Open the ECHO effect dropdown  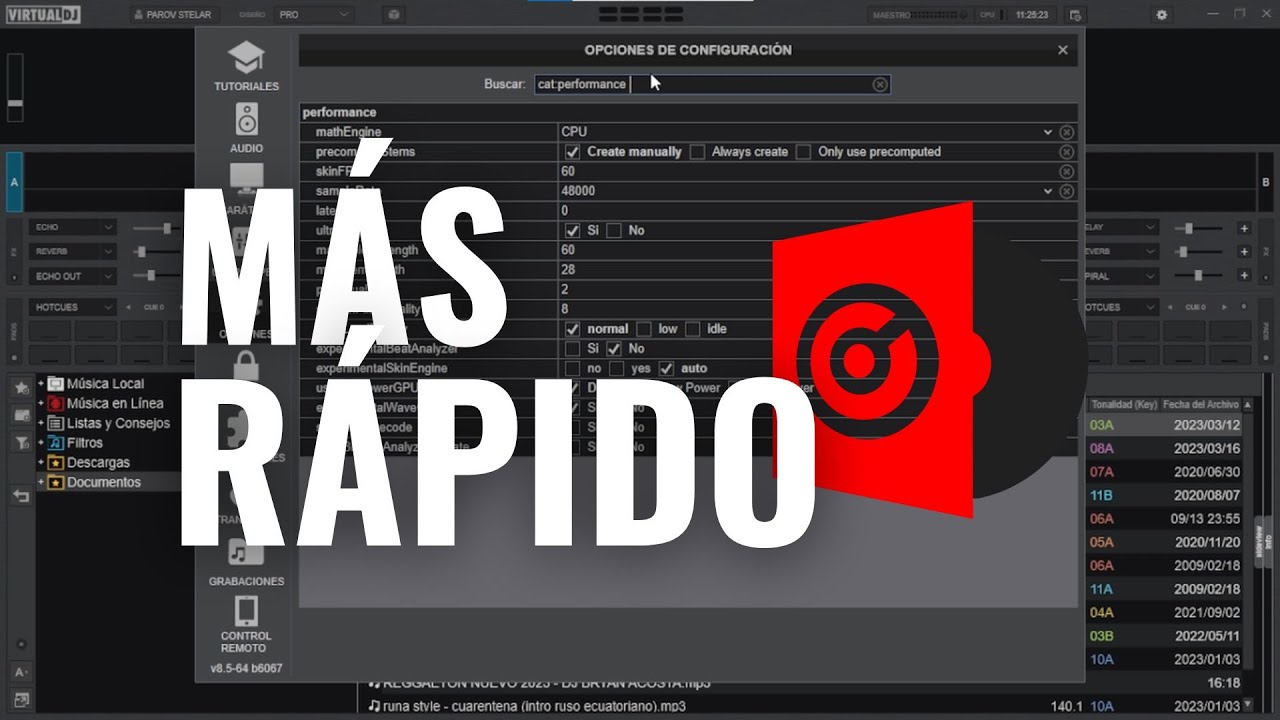pos(73,228)
